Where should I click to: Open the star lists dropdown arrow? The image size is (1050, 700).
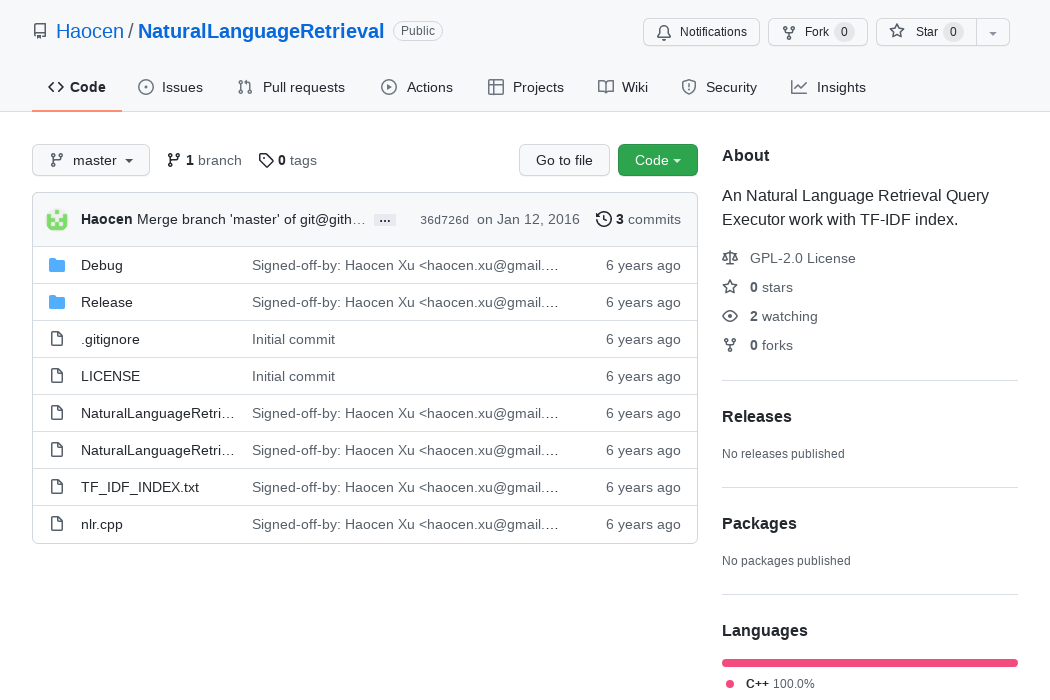coord(992,32)
